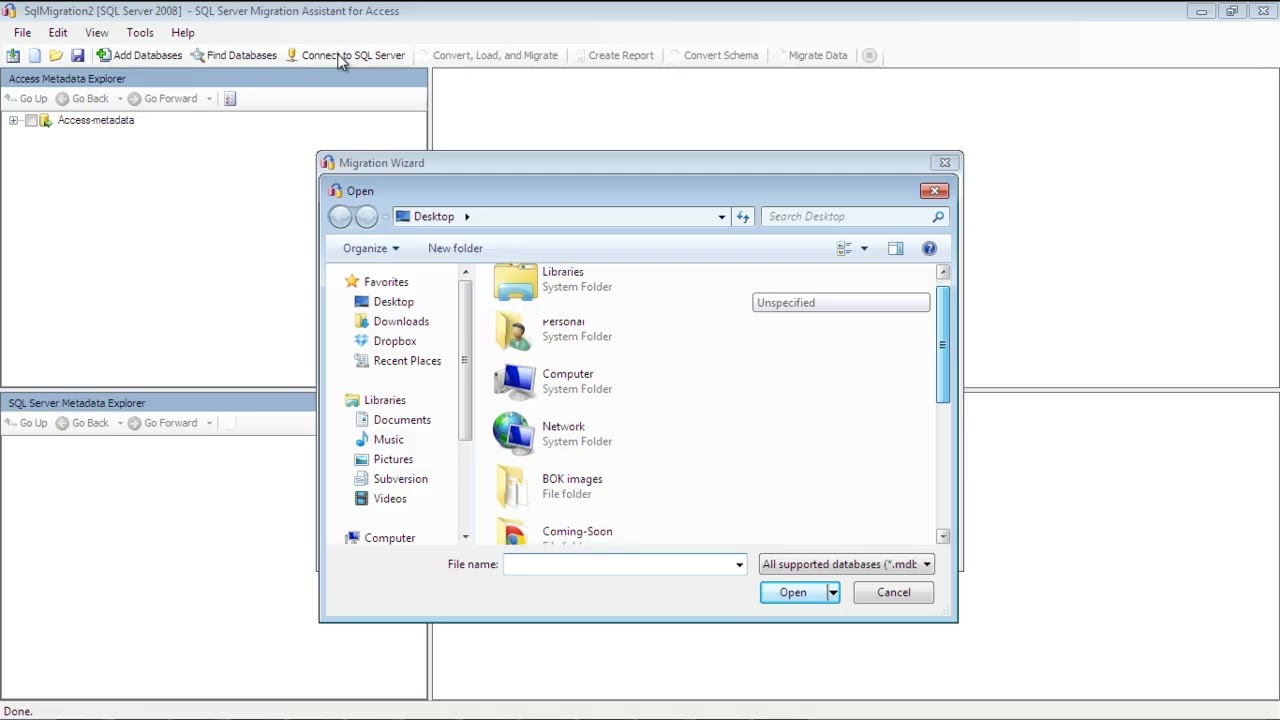
Task: Select the BOK images file folder
Action: [550, 487]
